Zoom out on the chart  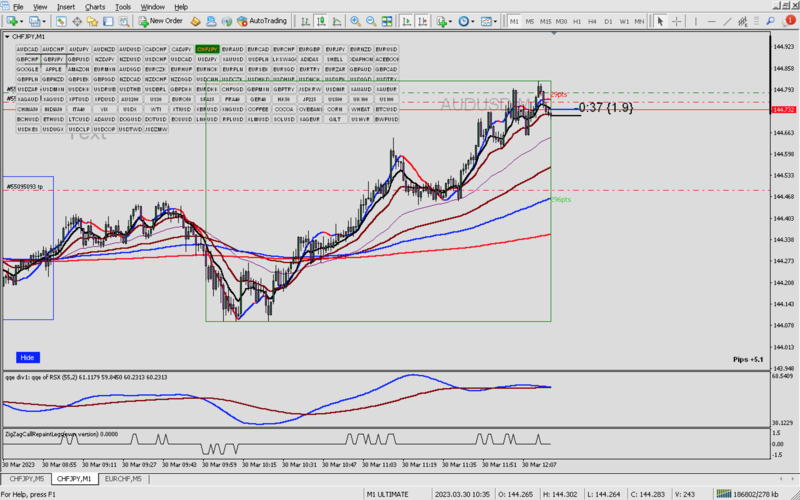371,21
